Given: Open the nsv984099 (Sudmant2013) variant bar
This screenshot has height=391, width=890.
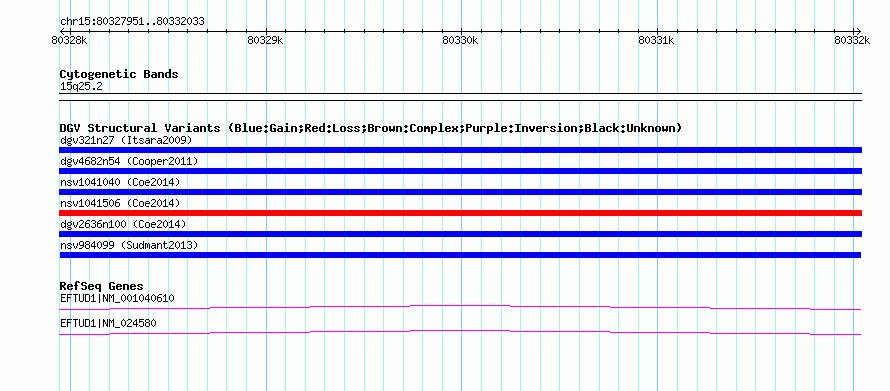Looking at the screenshot, I should click(x=460, y=255).
